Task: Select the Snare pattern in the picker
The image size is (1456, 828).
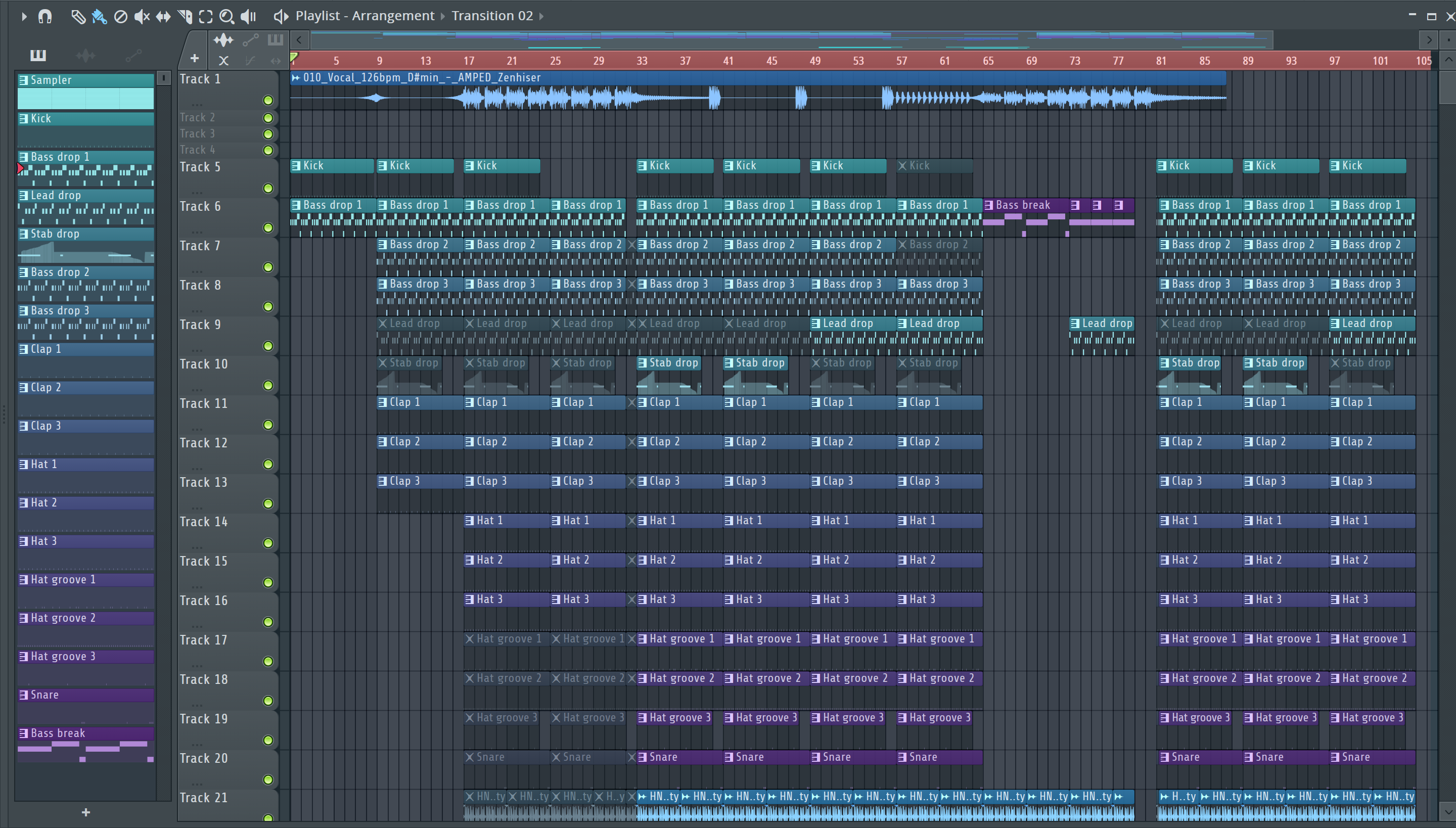Action: pos(85,706)
